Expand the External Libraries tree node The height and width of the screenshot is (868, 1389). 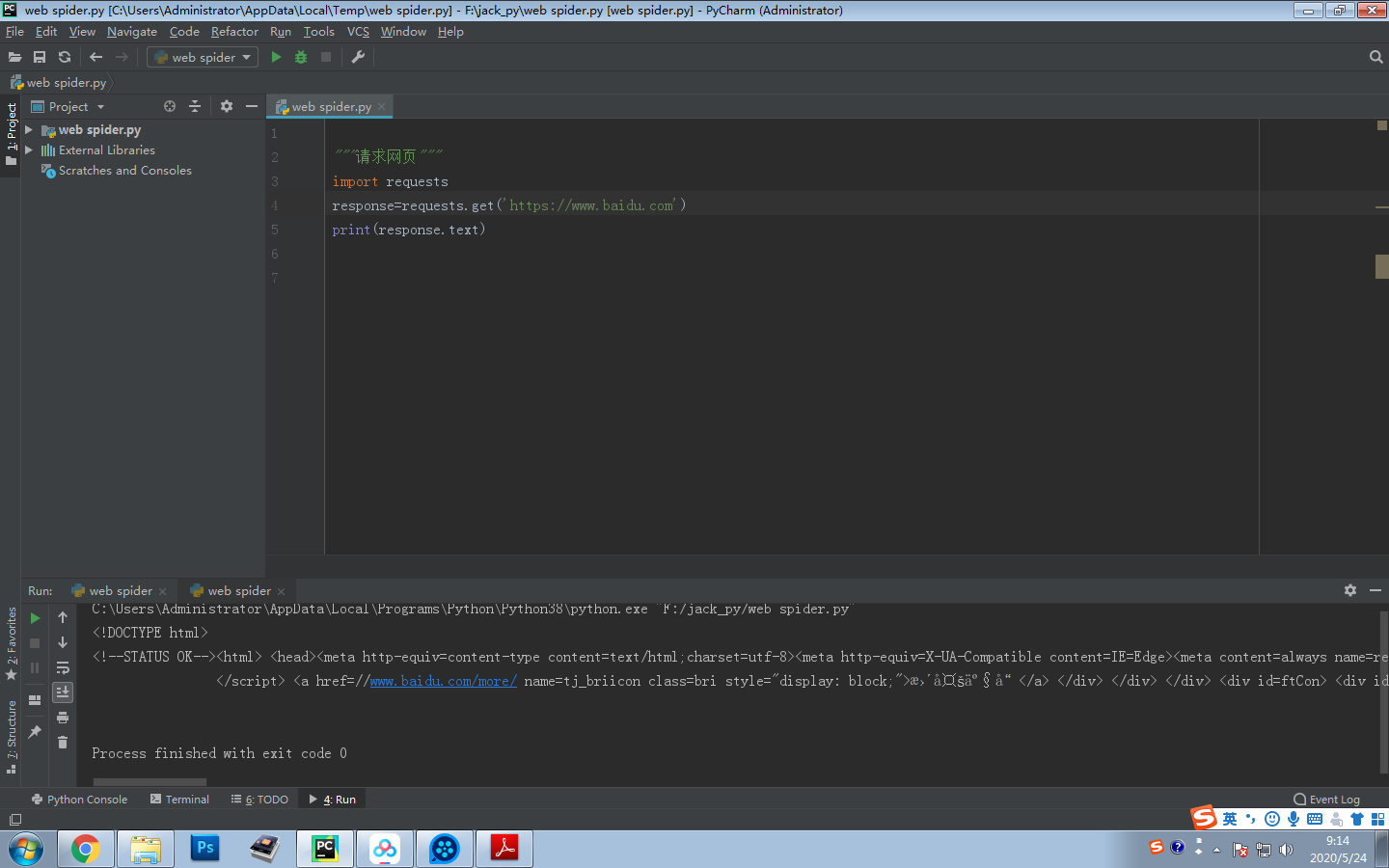click(29, 149)
